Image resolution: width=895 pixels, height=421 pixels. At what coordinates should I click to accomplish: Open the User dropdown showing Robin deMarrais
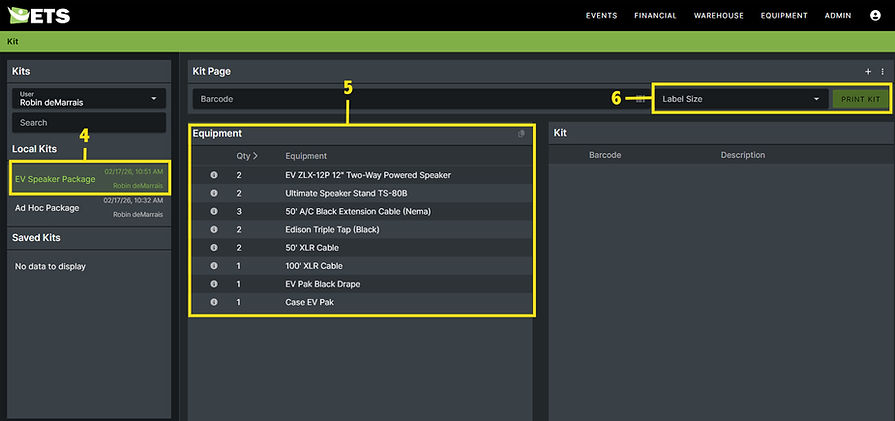(89, 99)
